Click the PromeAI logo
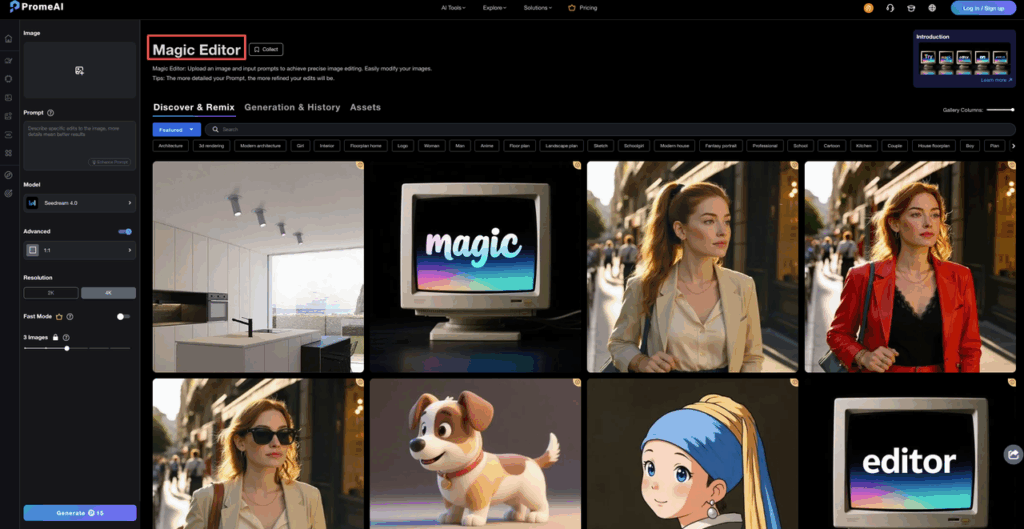Image resolution: width=1024 pixels, height=529 pixels. coord(37,7)
